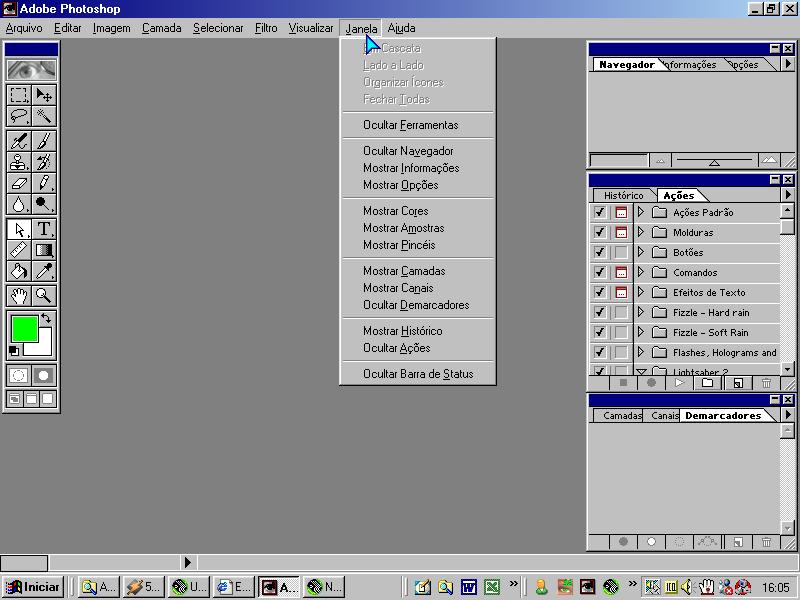Switch to the Canais tab
Viewport: 800px width, 600px height.
664,416
